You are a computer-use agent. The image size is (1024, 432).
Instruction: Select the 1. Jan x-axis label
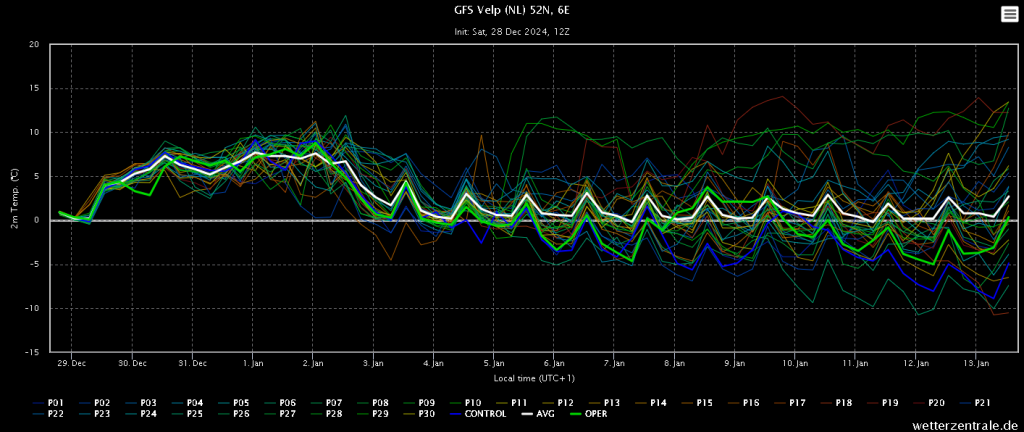pos(252,363)
